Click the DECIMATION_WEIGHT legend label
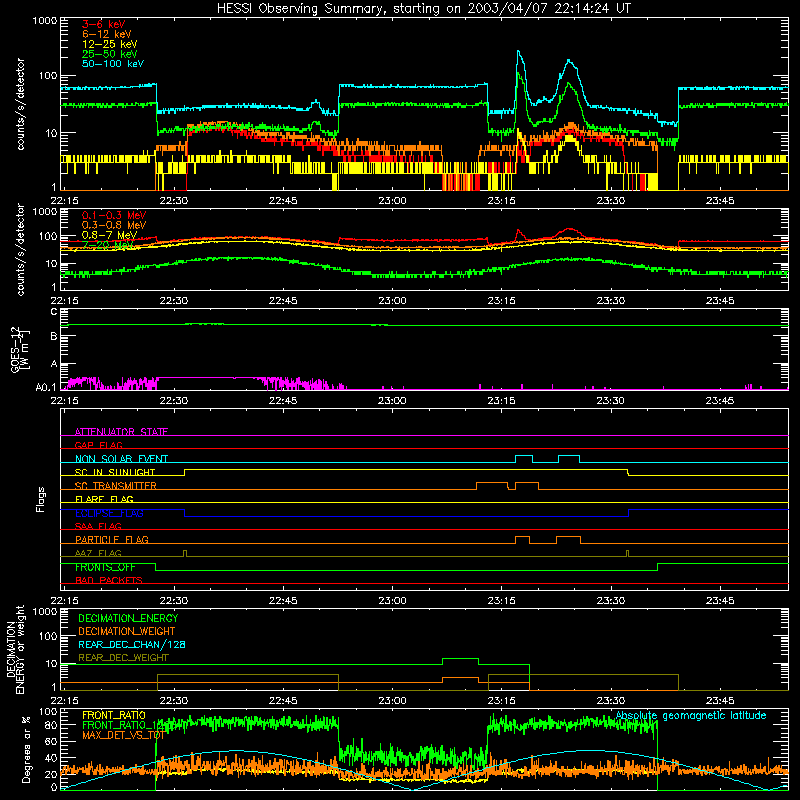Screen dimensions: 800x800 pyautogui.click(x=127, y=632)
